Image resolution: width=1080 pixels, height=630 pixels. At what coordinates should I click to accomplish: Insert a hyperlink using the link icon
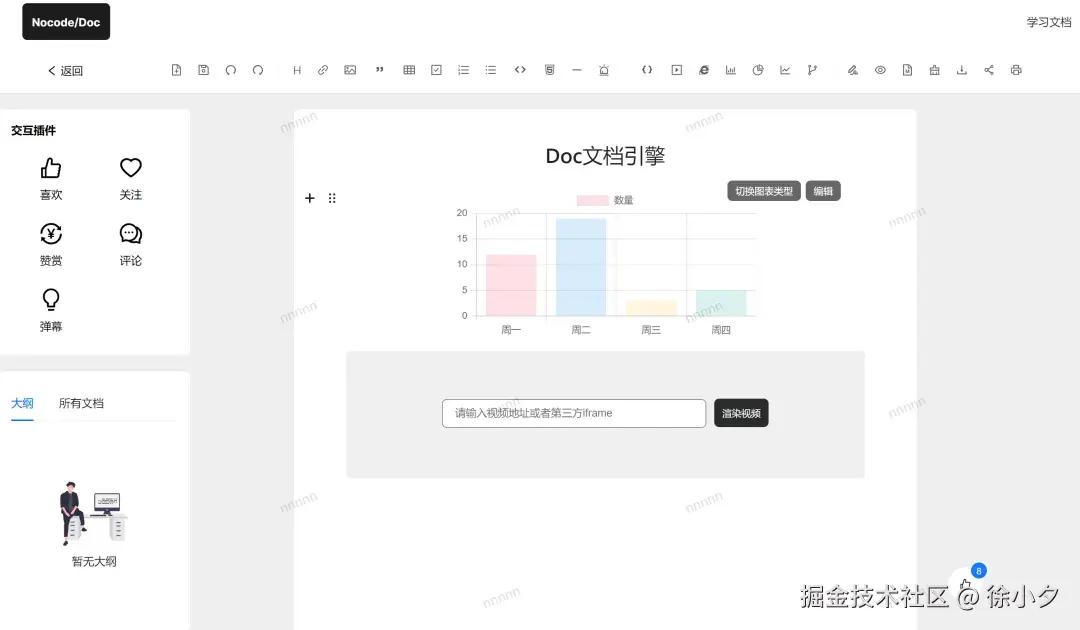[322, 70]
